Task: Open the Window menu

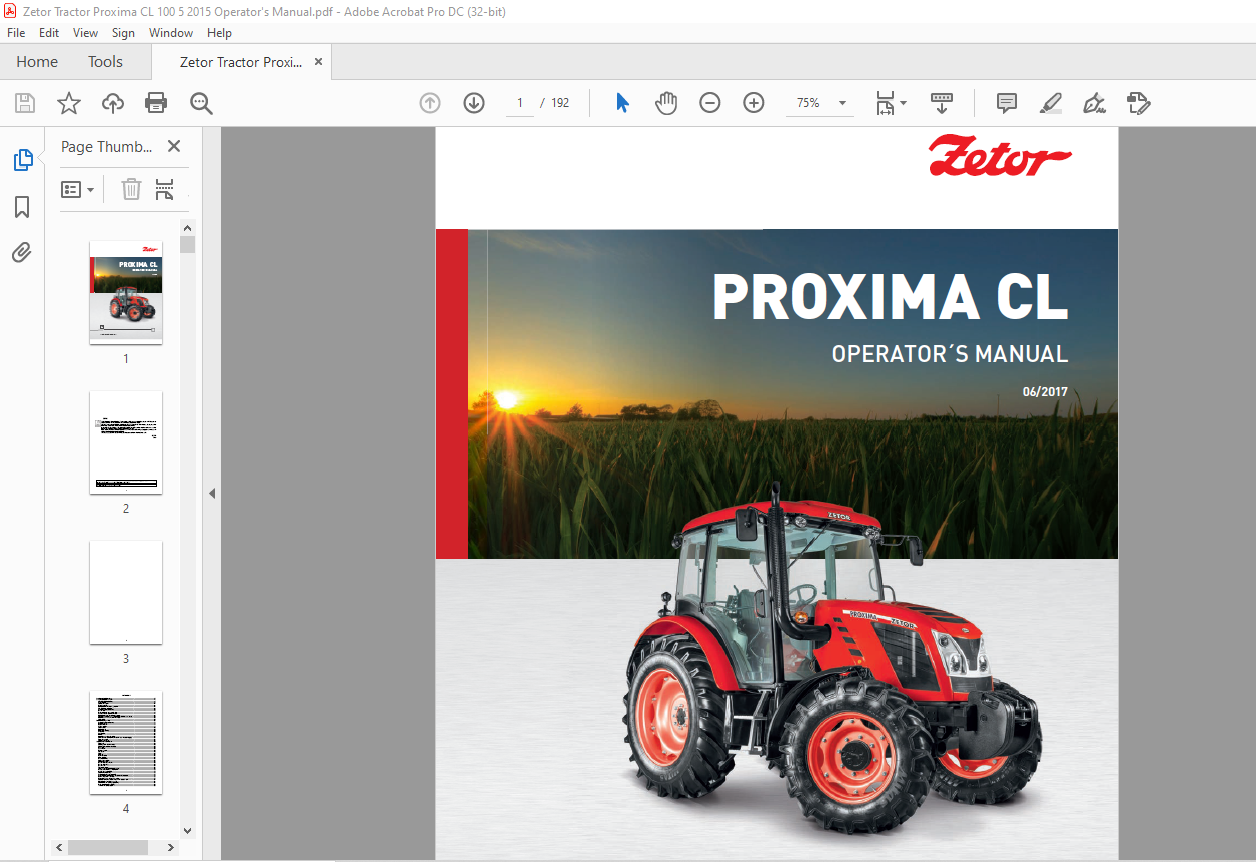Action: [171, 33]
